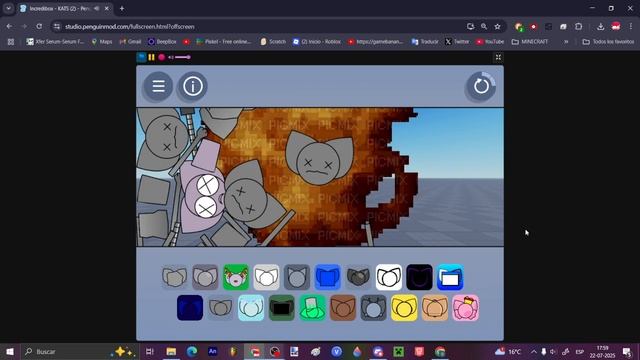This screenshot has width=640, height=360.
Task: Open the YouTube bookmark
Action: [490, 42]
